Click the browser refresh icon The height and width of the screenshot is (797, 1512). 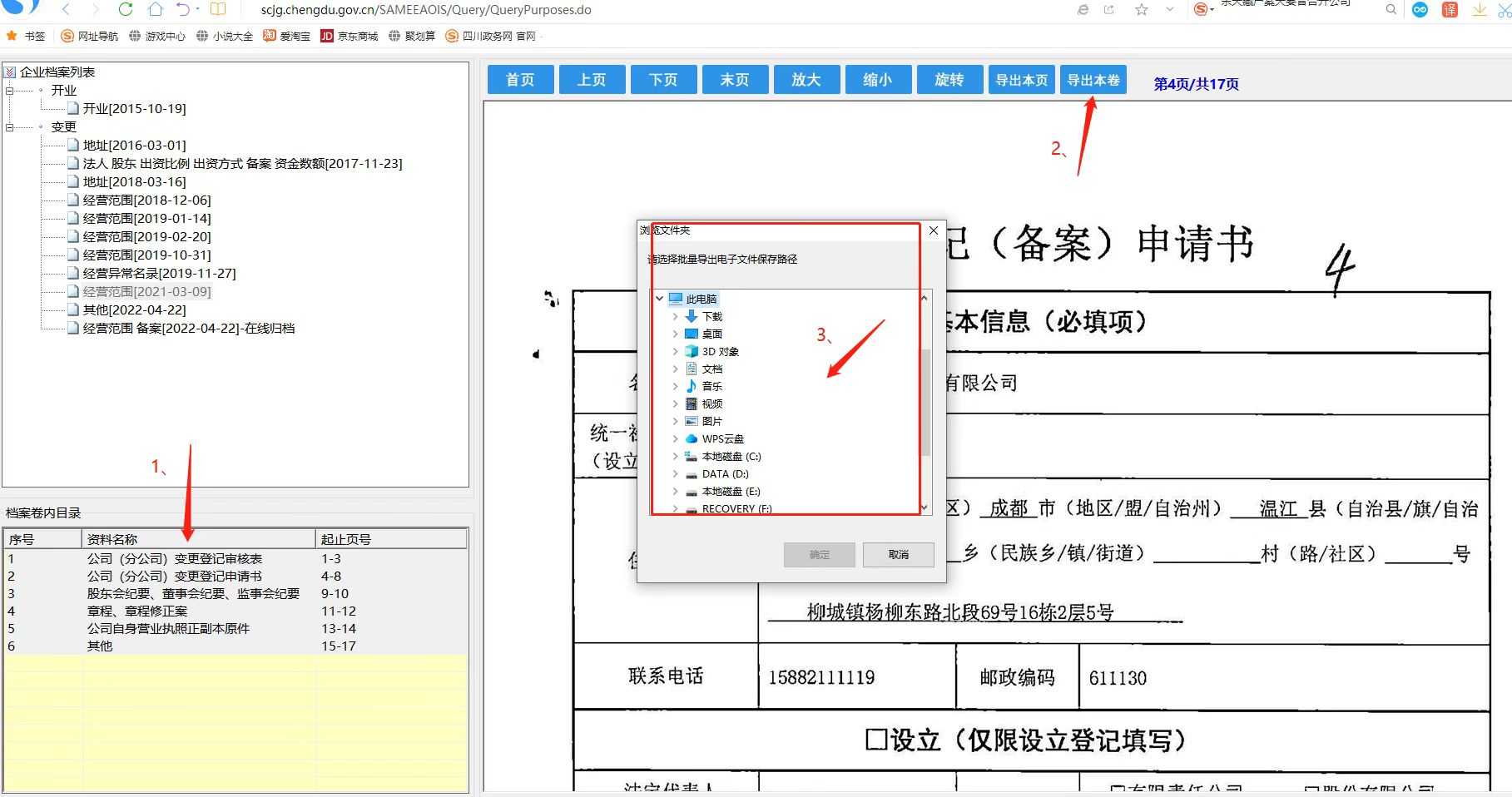point(126,9)
